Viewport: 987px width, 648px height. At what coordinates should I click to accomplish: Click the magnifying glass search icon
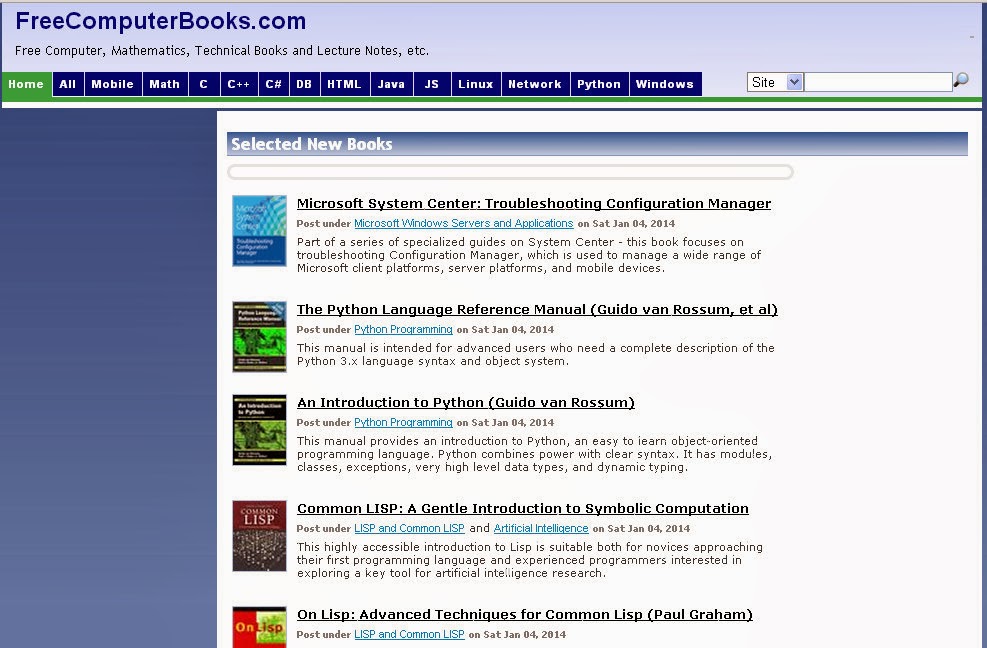point(961,81)
